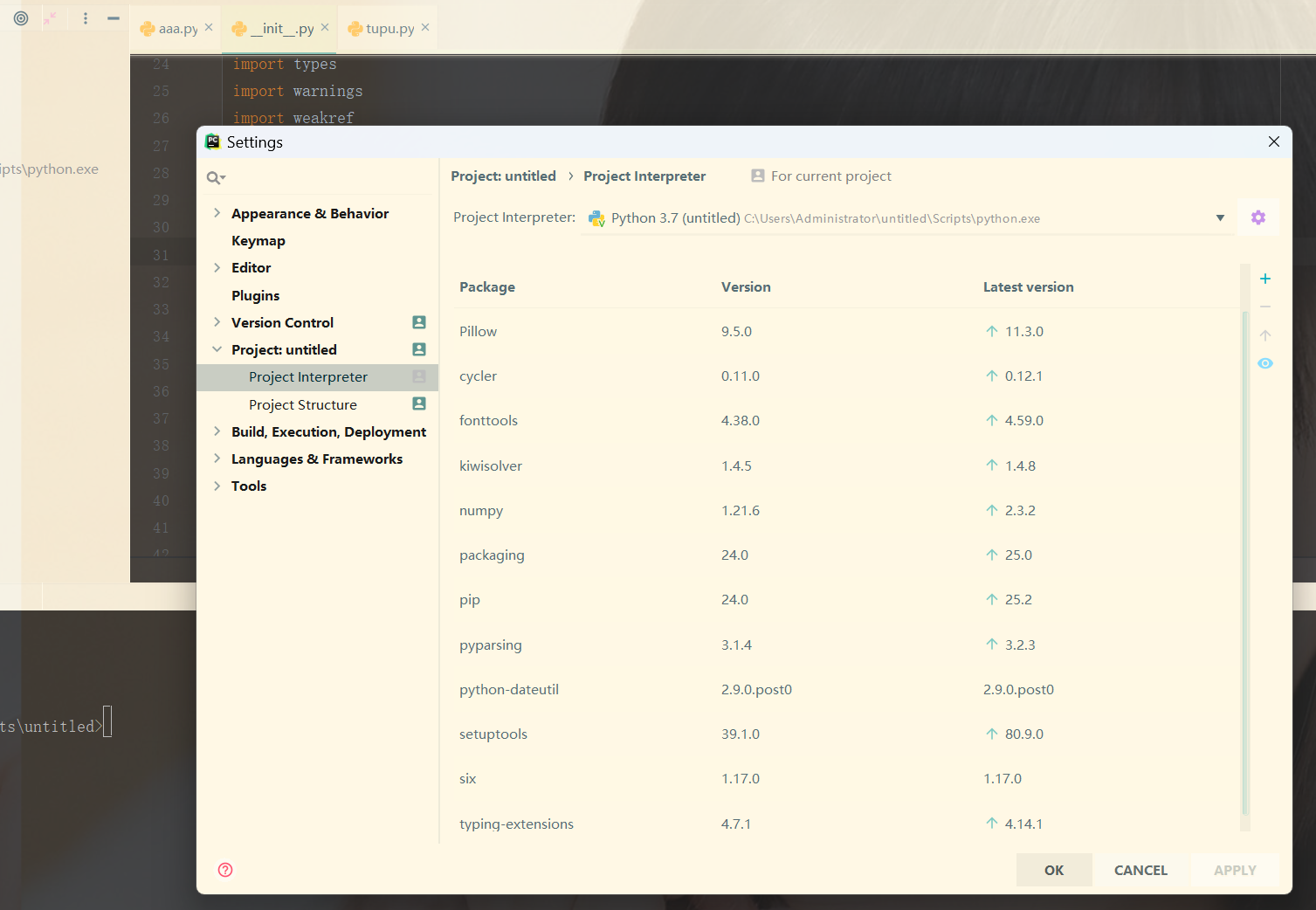Click the target locate icon in the editor toolbar
Viewport: 1316px width, 910px height.
[x=21, y=18]
